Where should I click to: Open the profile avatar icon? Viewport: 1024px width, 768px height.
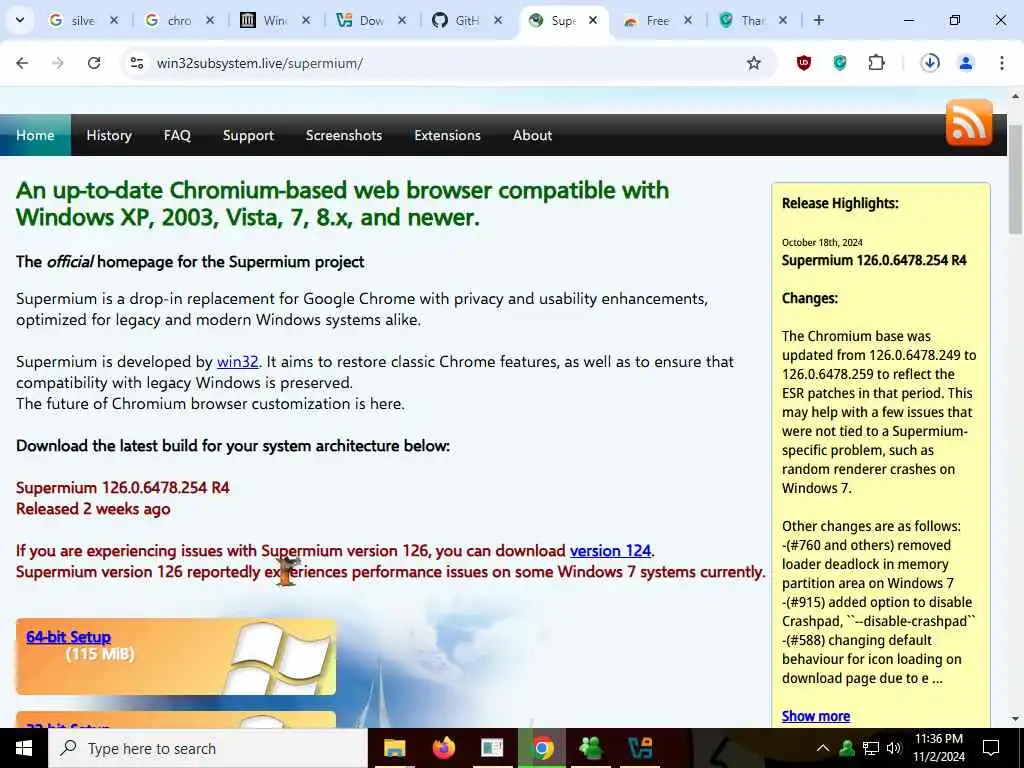tap(966, 63)
